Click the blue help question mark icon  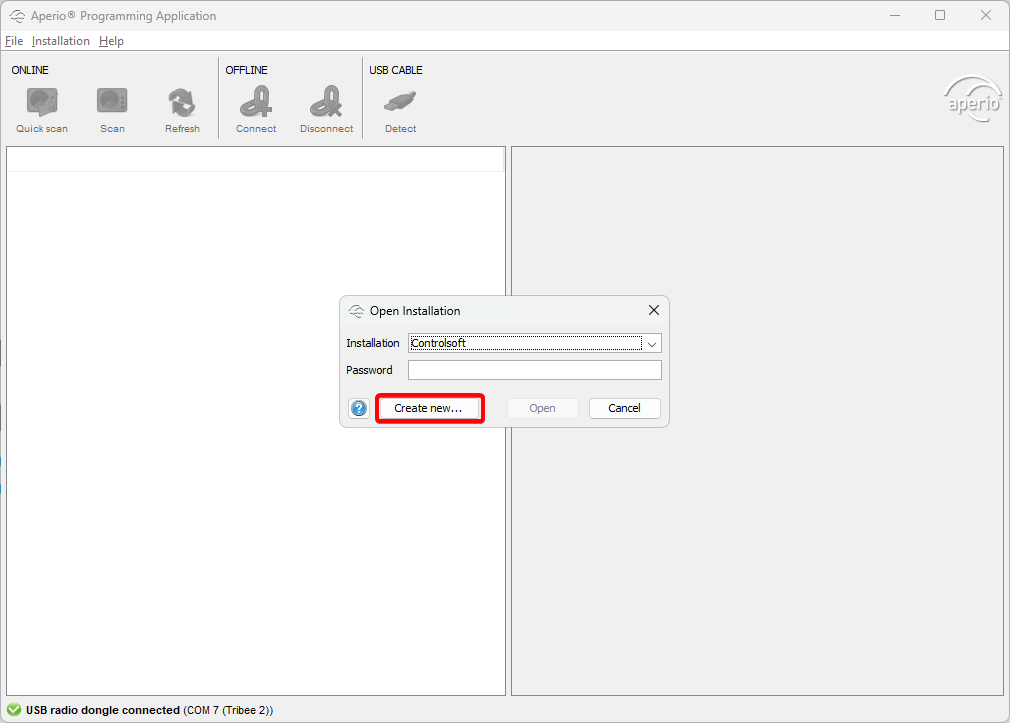point(359,408)
